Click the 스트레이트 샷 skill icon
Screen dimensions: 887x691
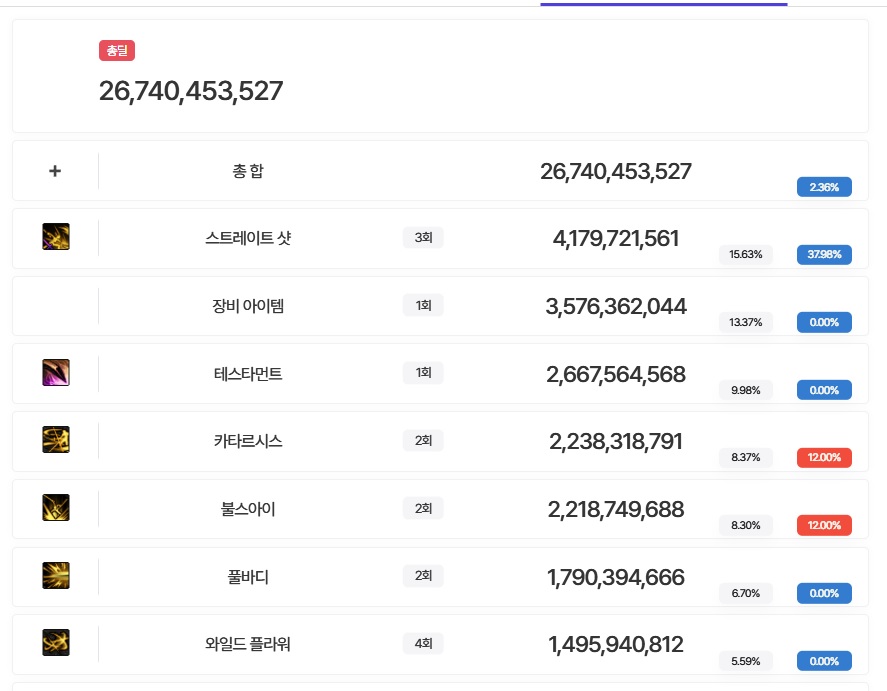click(56, 237)
